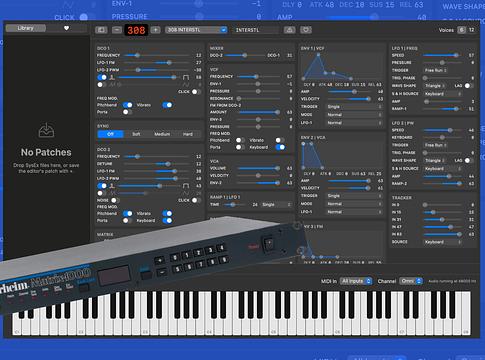This screenshot has width=485, height=360.
Task: Set Voices to 6
Action: [461, 30]
